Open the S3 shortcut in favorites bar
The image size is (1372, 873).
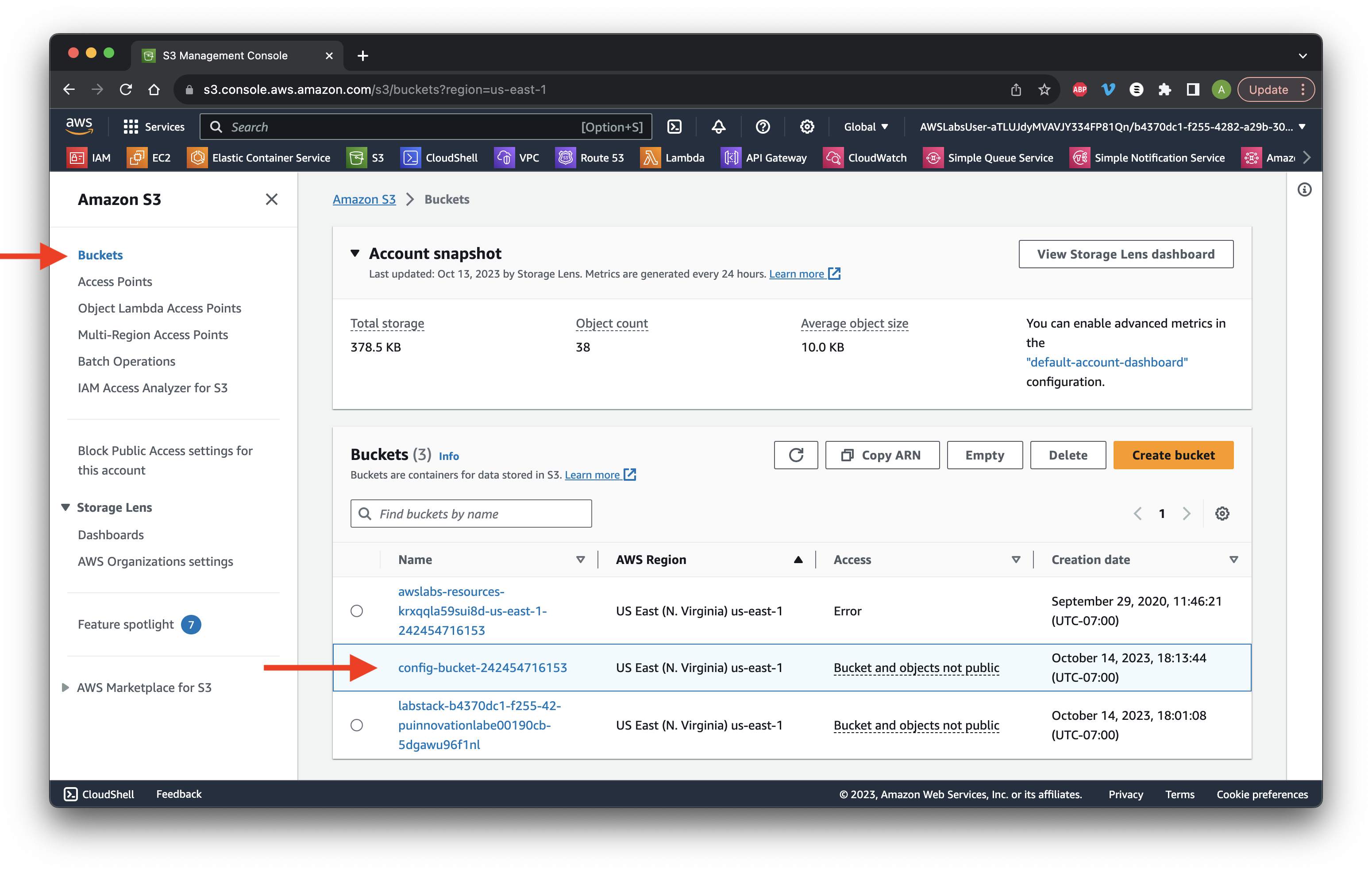(x=365, y=158)
